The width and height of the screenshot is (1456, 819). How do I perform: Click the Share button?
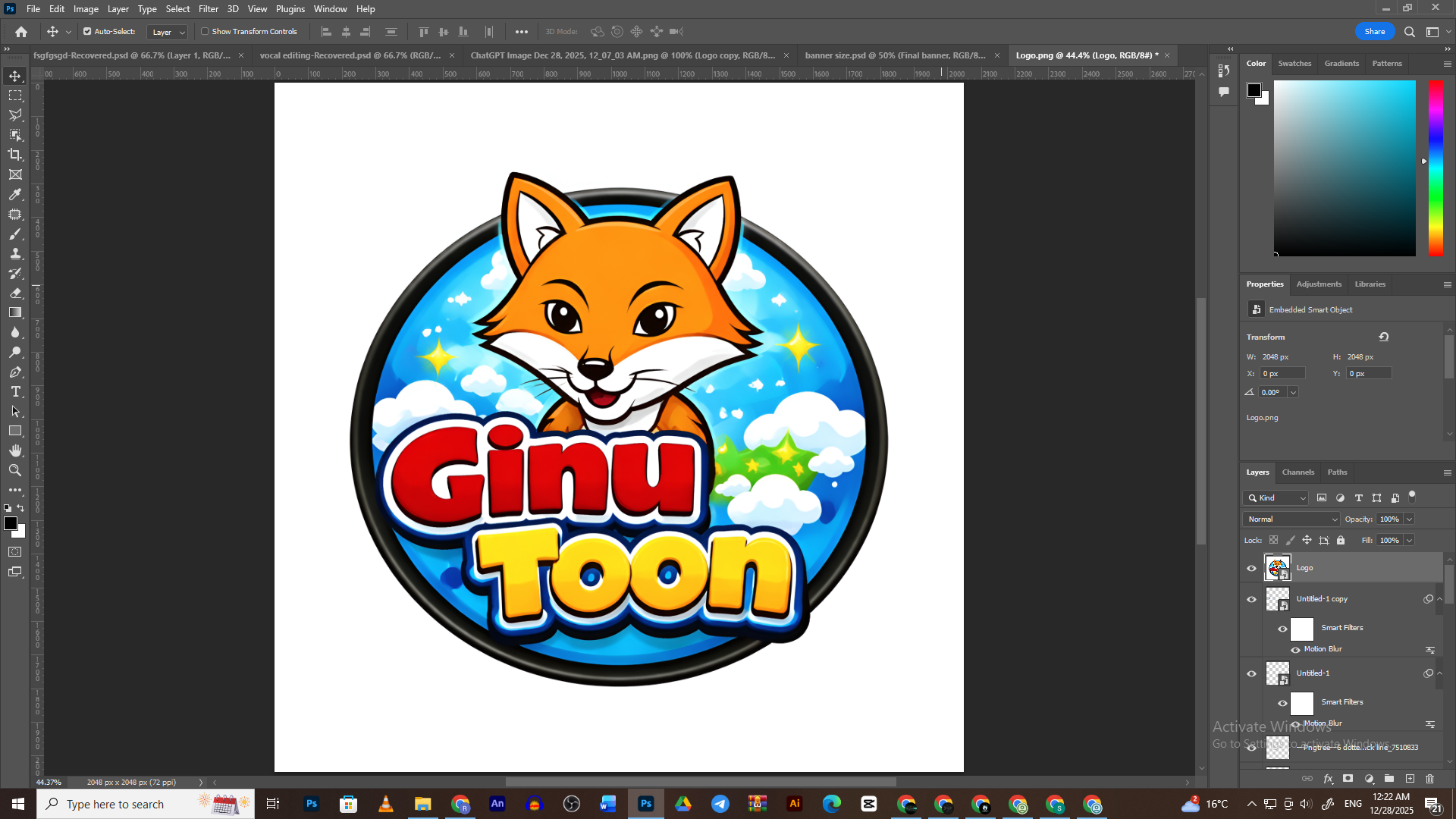1374,32
